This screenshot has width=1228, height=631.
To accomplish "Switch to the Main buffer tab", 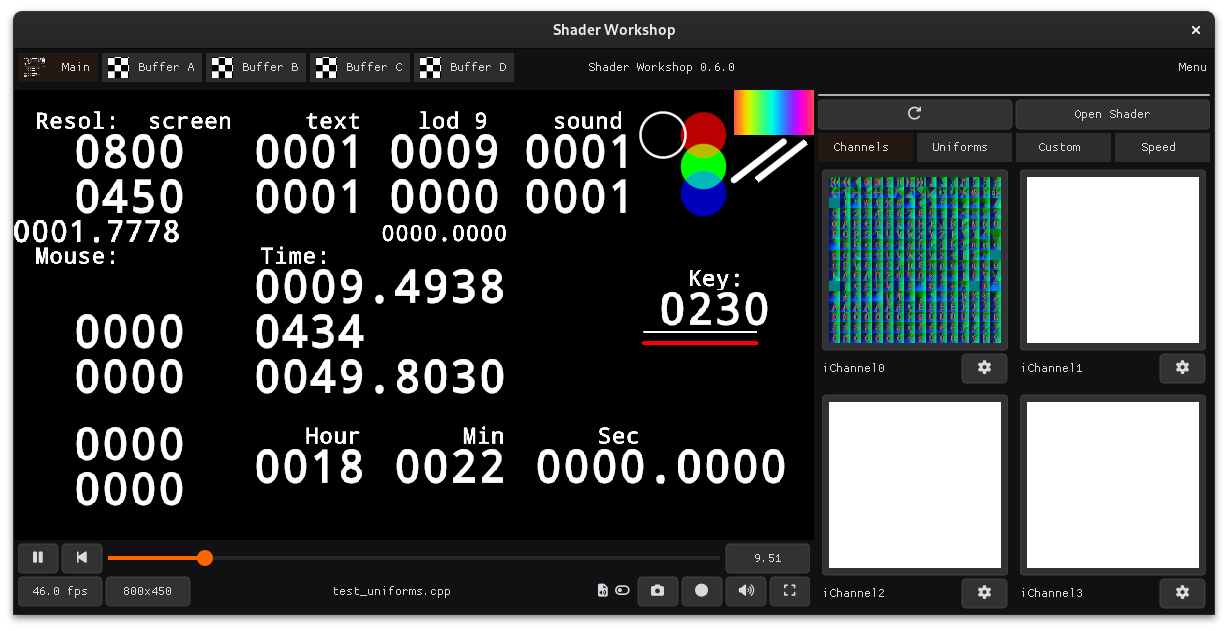I will 58,67.
